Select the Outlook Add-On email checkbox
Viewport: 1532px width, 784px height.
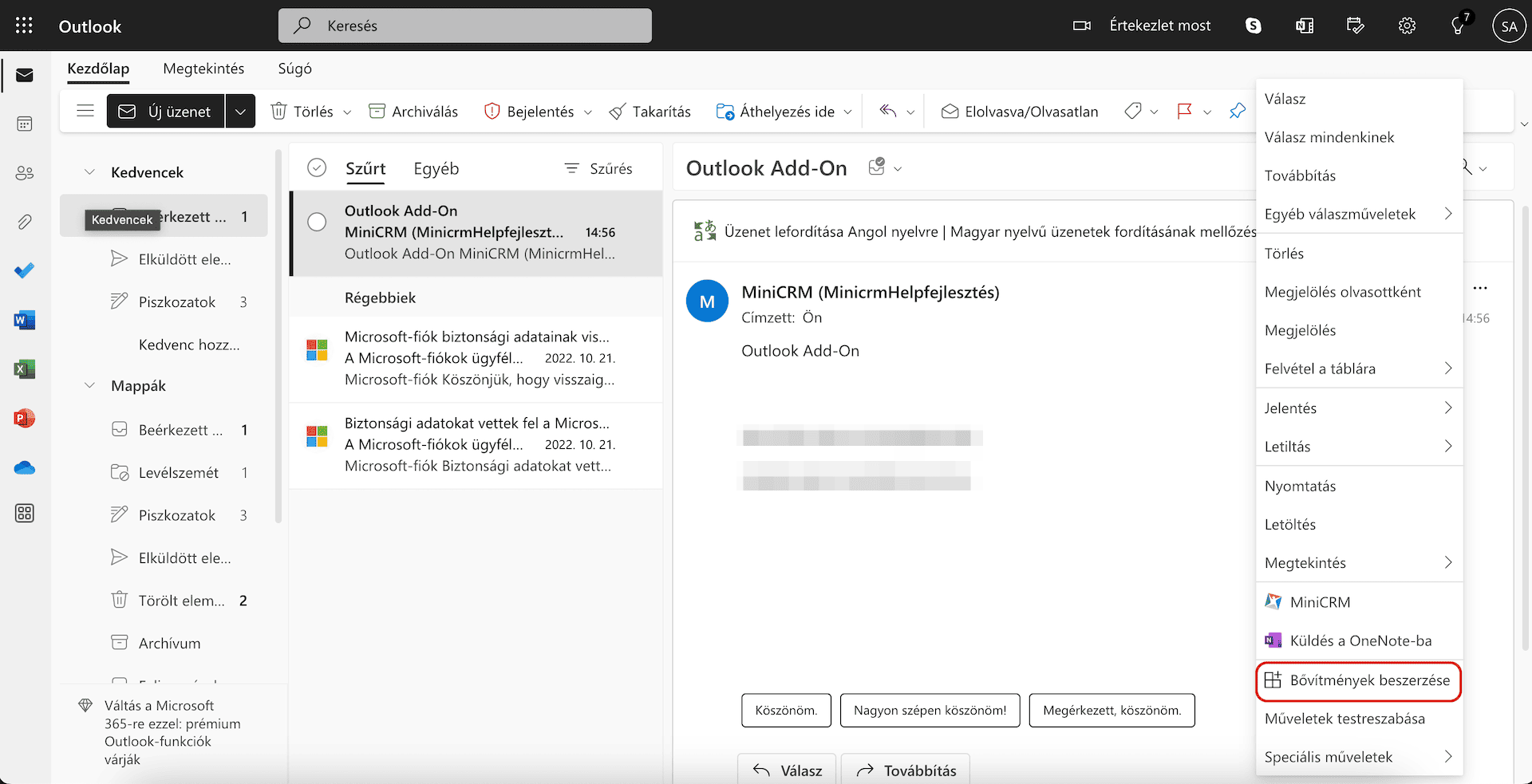[317, 223]
